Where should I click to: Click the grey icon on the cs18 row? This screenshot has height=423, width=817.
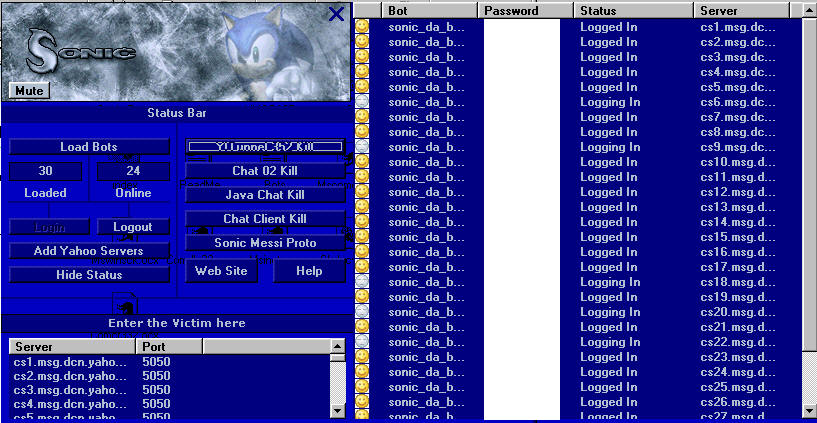click(x=362, y=282)
